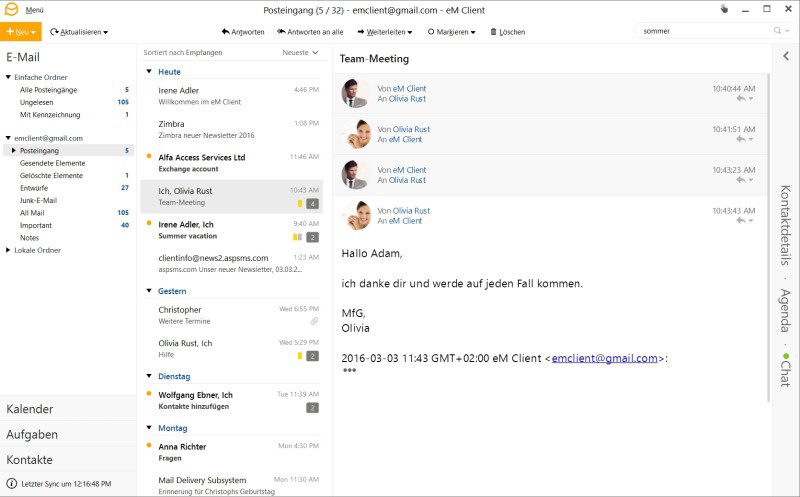
Task: Open Mail Delivery Subsystem email
Action: [232, 485]
